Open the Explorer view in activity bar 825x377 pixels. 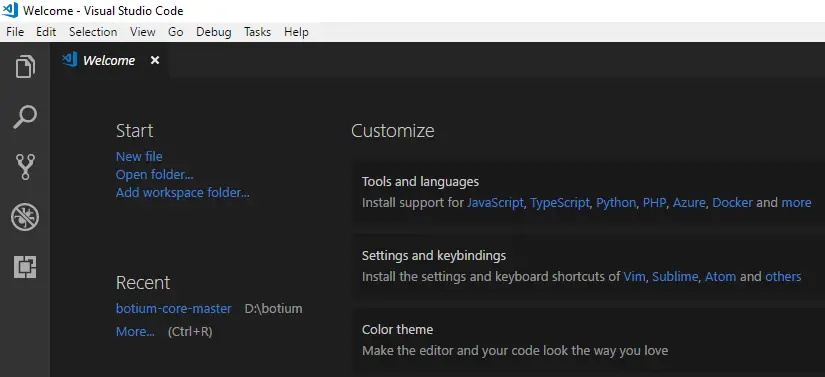(x=25, y=67)
